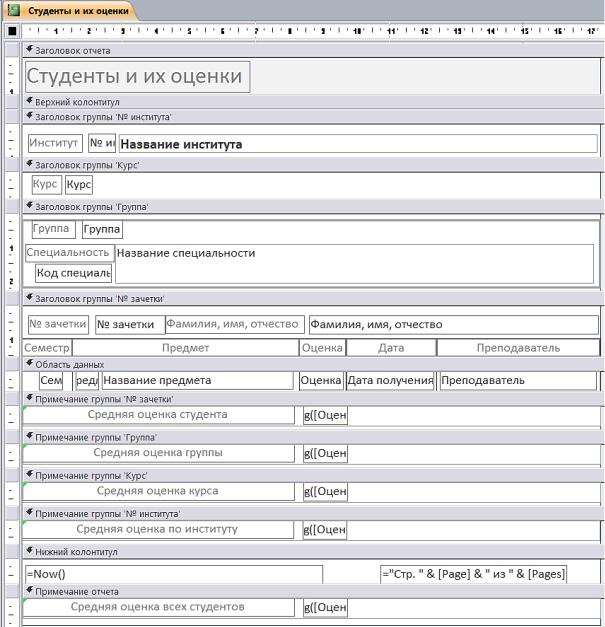Select the average field beside 'Средняя оценка курса'
This screenshot has height=627, width=605.
pyautogui.click(x=325, y=492)
